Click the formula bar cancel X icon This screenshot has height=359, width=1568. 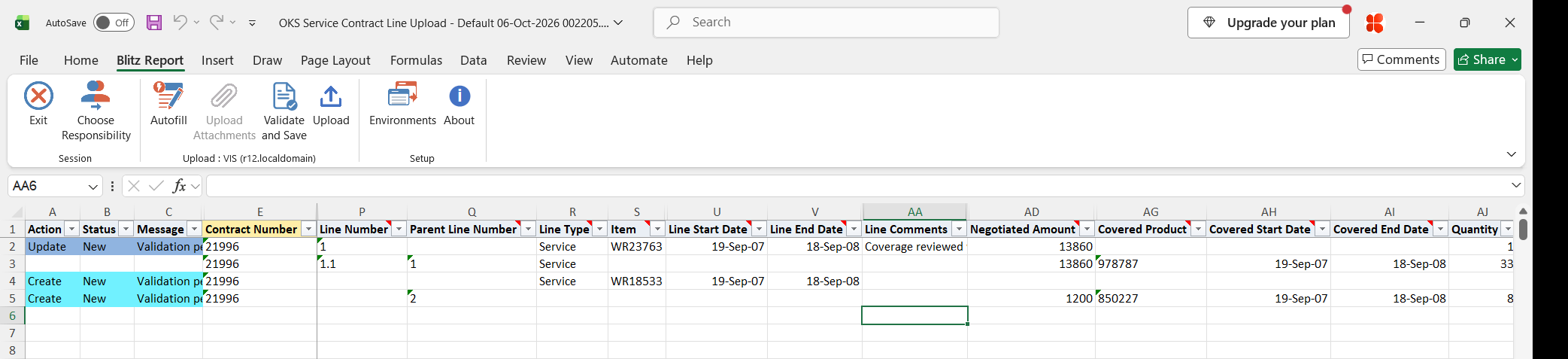click(x=134, y=186)
